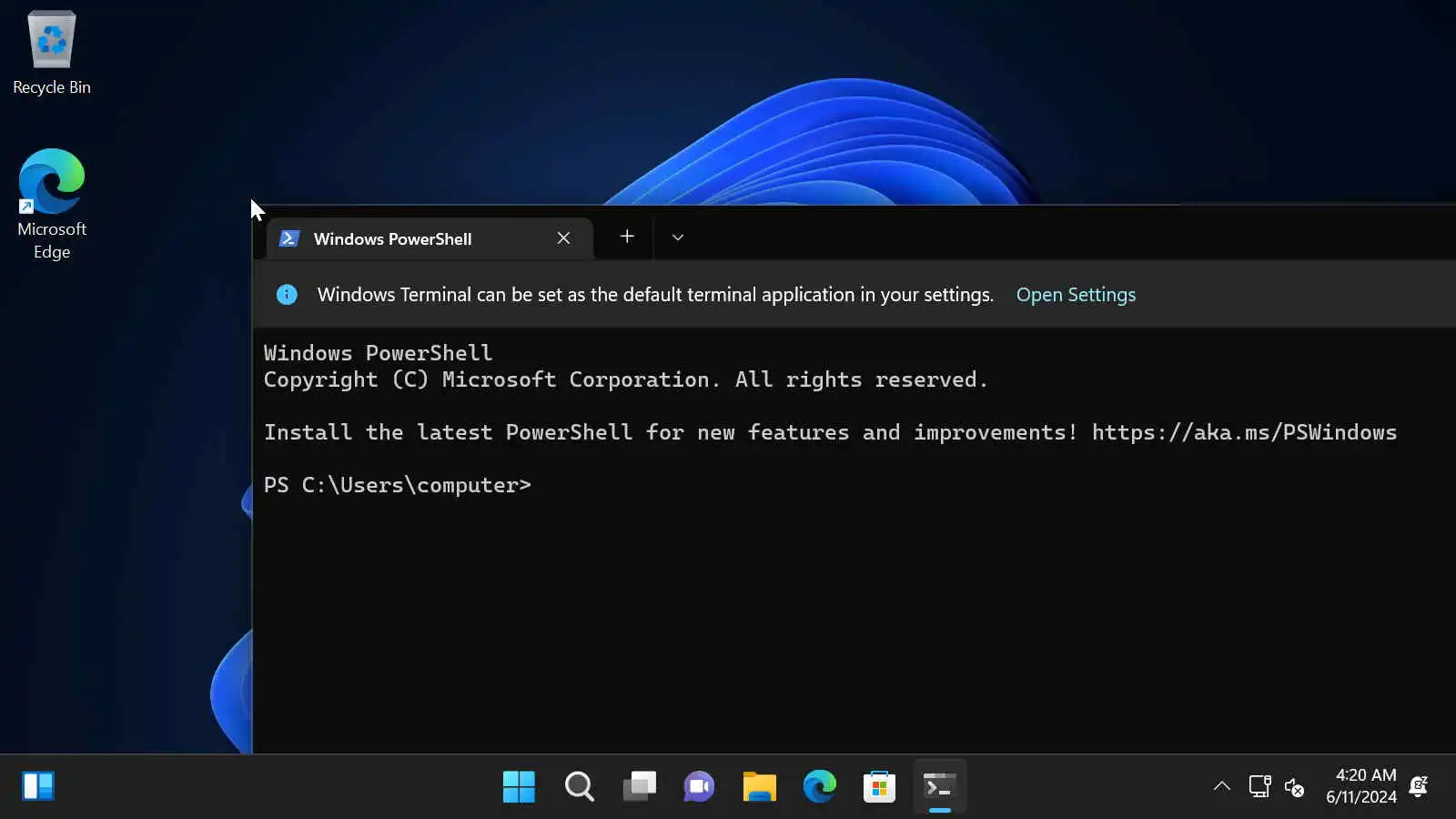Viewport: 1456px width, 819px height.
Task: Click the PS C:\Users\computer> prompt line
Action: tap(397, 485)
